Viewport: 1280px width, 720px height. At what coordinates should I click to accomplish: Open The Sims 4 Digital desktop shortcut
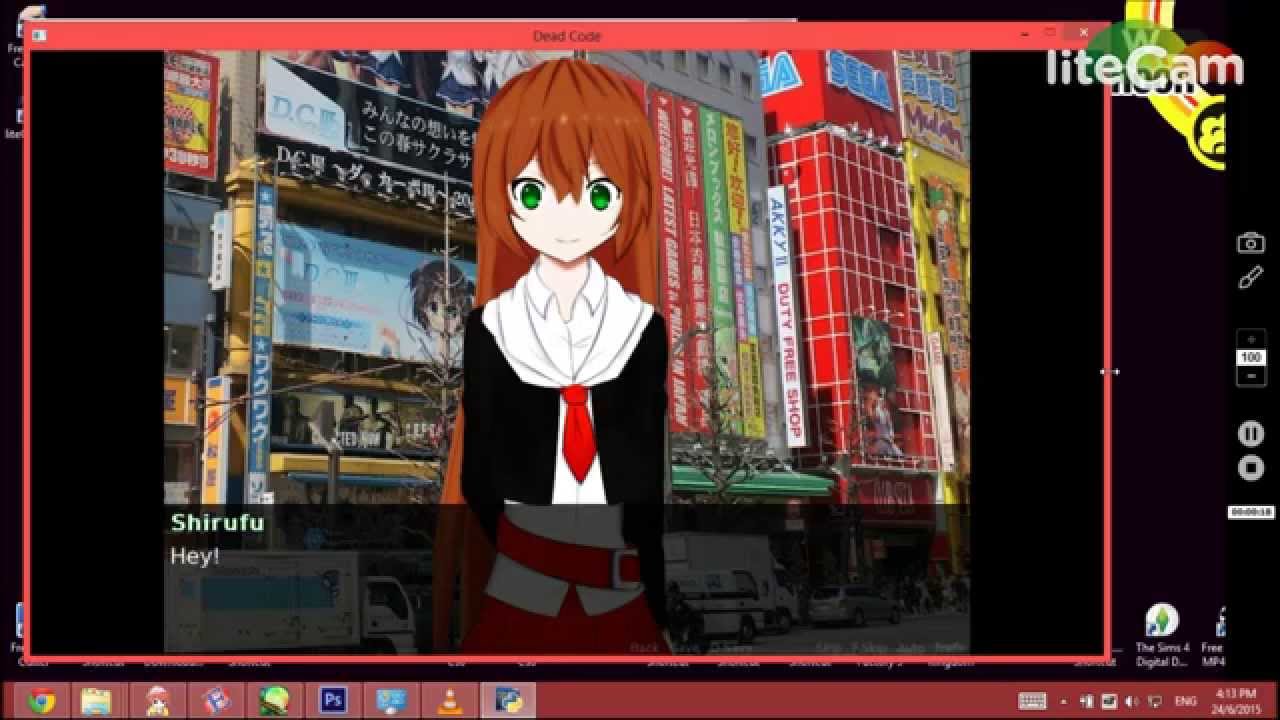(x=1162, y=634)
